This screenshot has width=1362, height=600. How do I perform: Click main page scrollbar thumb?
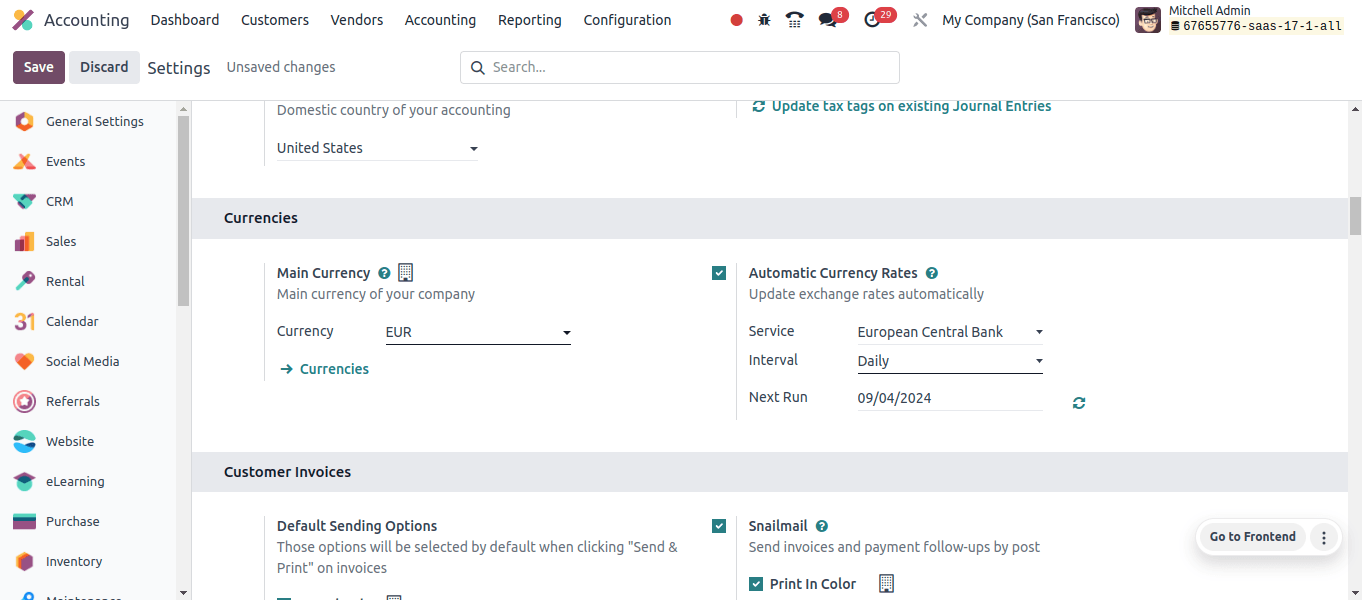[1355, 216]
